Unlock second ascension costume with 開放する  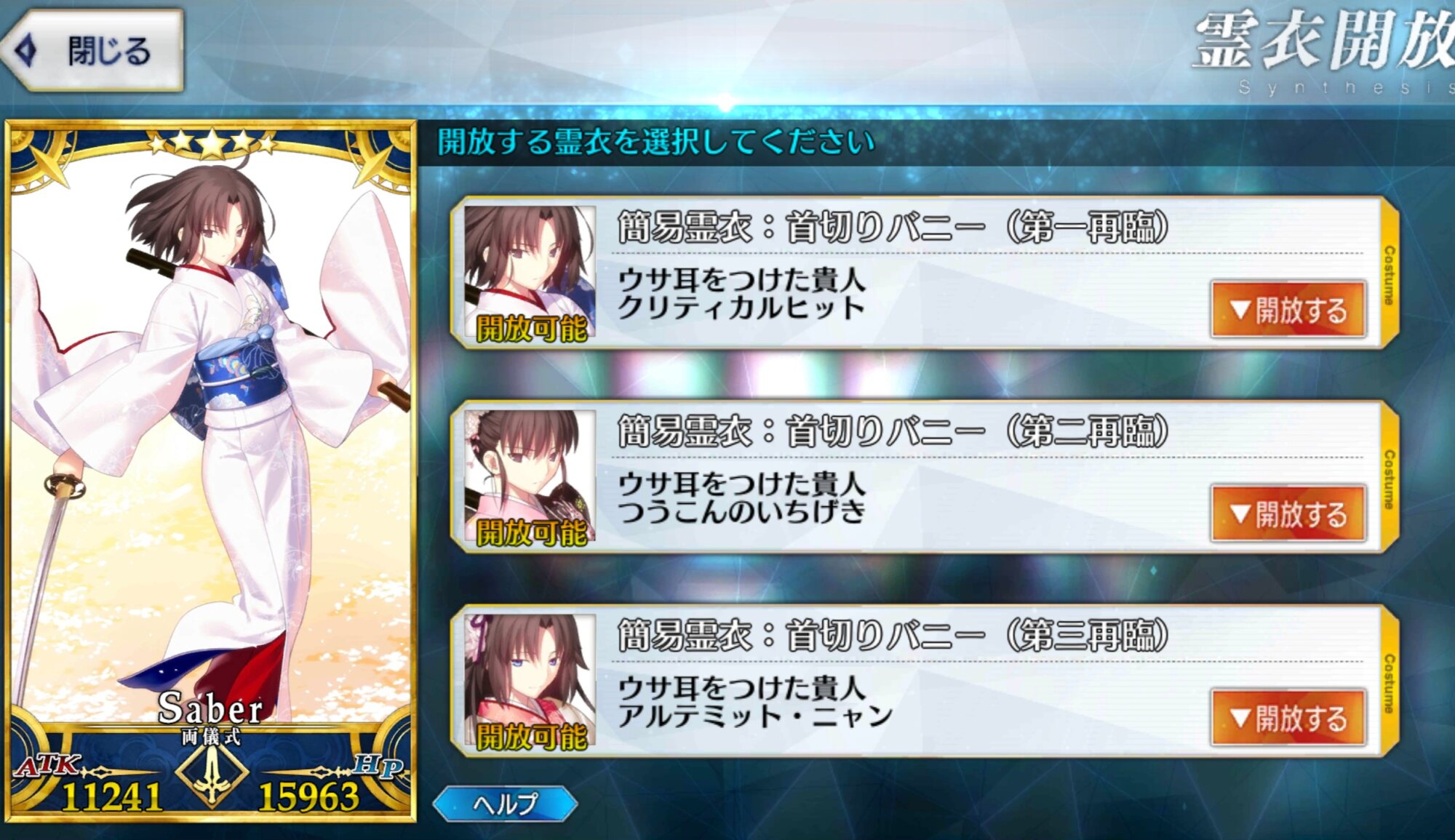tap(1288, 514)
